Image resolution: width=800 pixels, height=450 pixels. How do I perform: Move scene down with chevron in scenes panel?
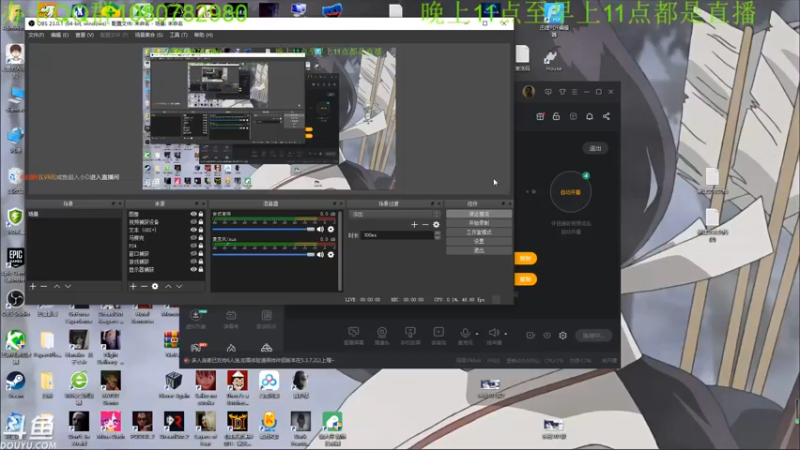pos(68,287)
